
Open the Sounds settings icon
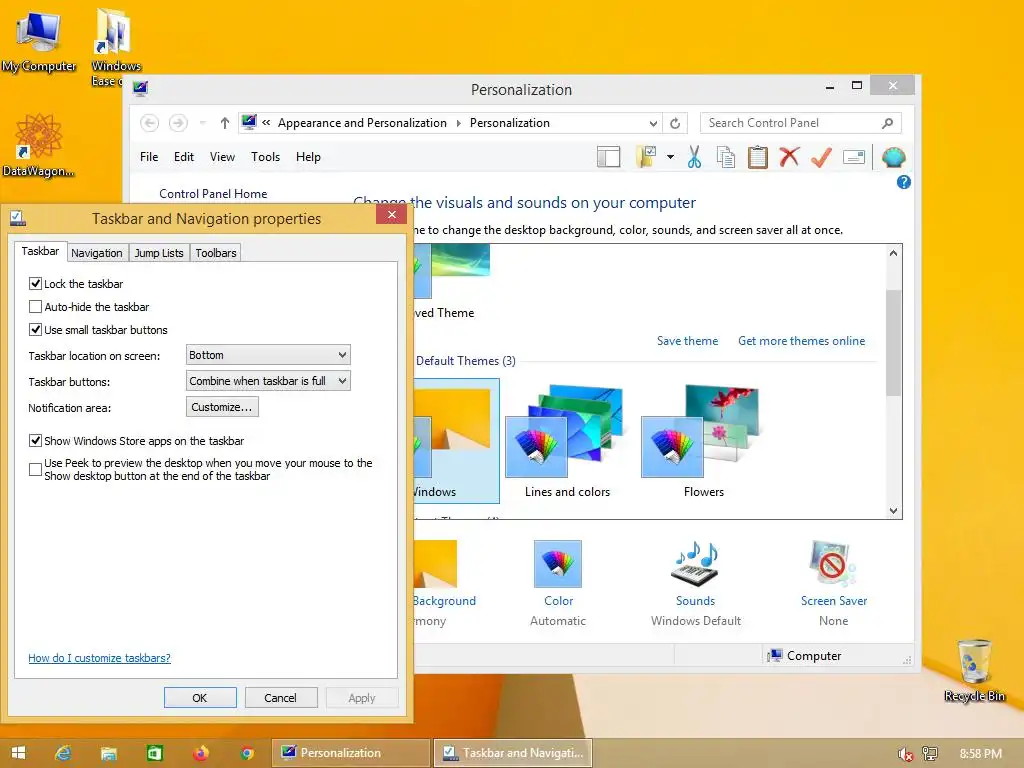coord(696,564)
